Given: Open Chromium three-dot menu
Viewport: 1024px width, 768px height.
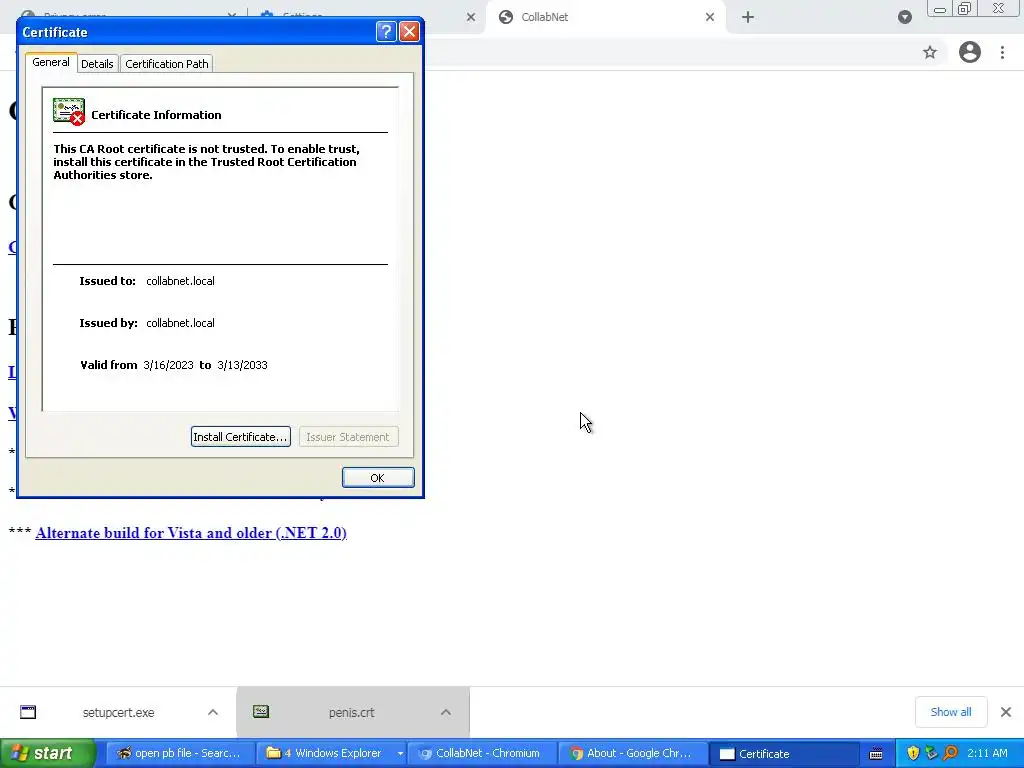Looking at the screenshot, I should pos(1002,52).
